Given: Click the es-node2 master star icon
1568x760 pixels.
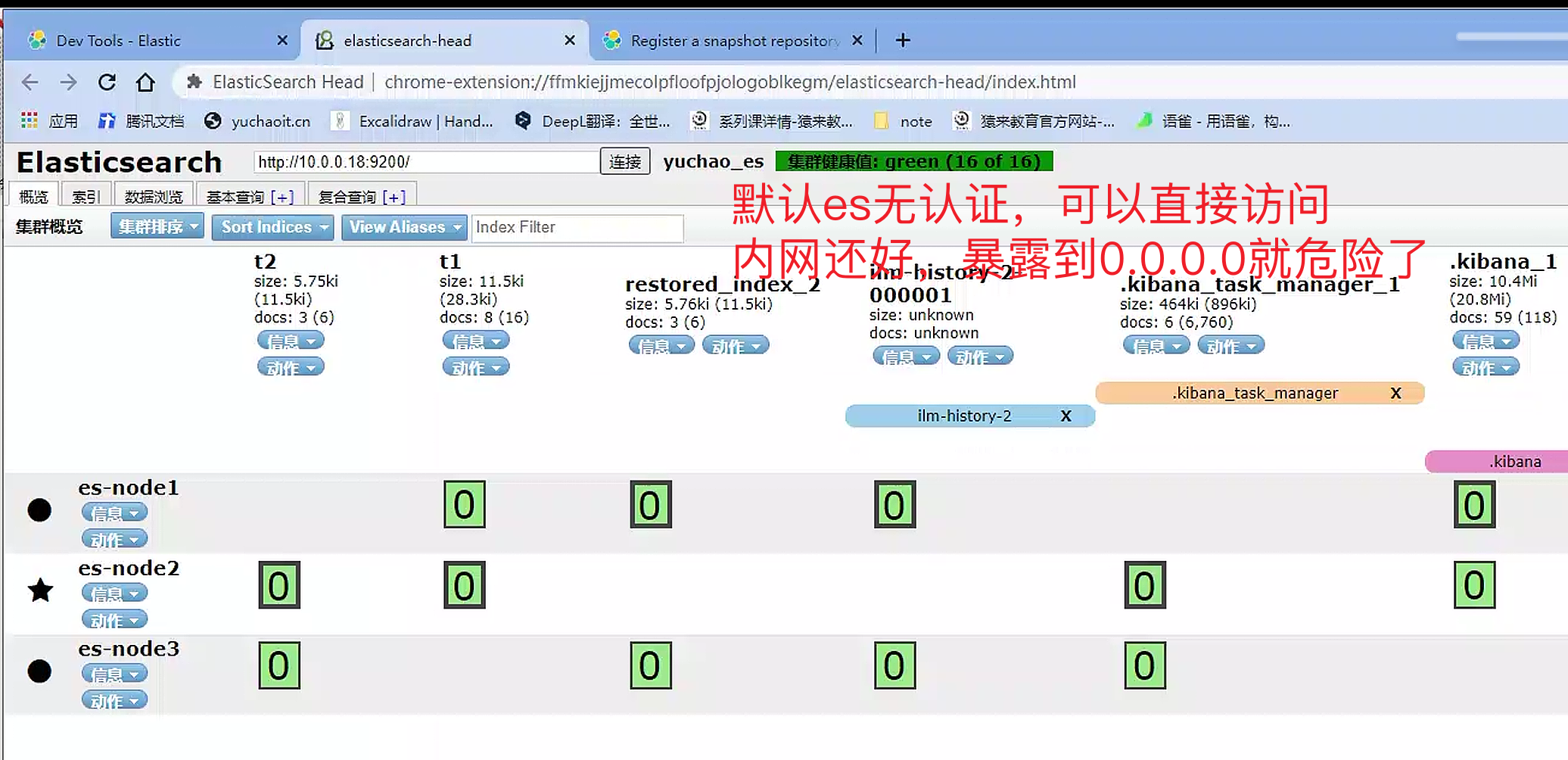Looking at the screenshot, I should pos(40,590).
